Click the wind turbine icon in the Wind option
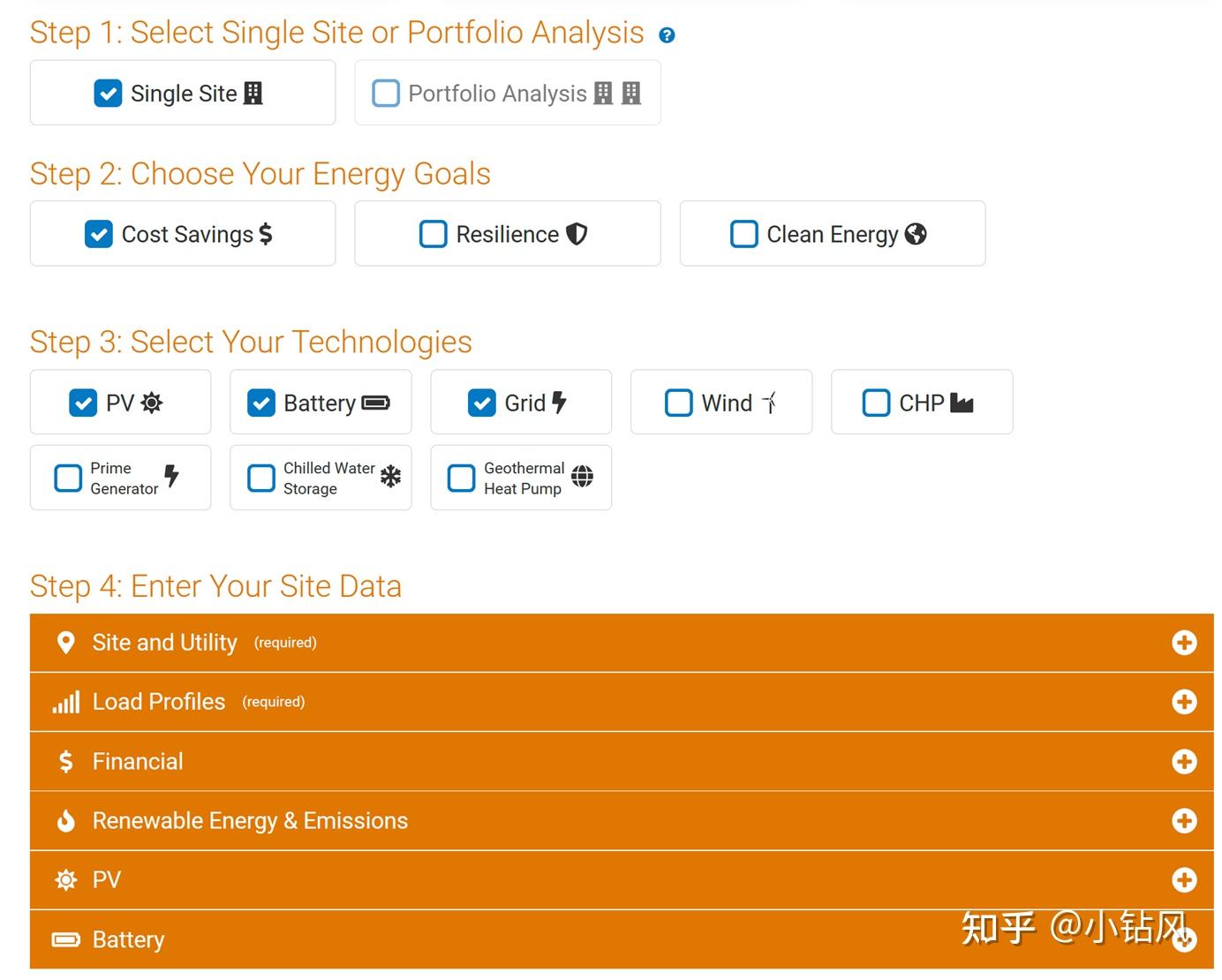The width and height of the screenshot is (1222, 980). click(x=769, y=403)
